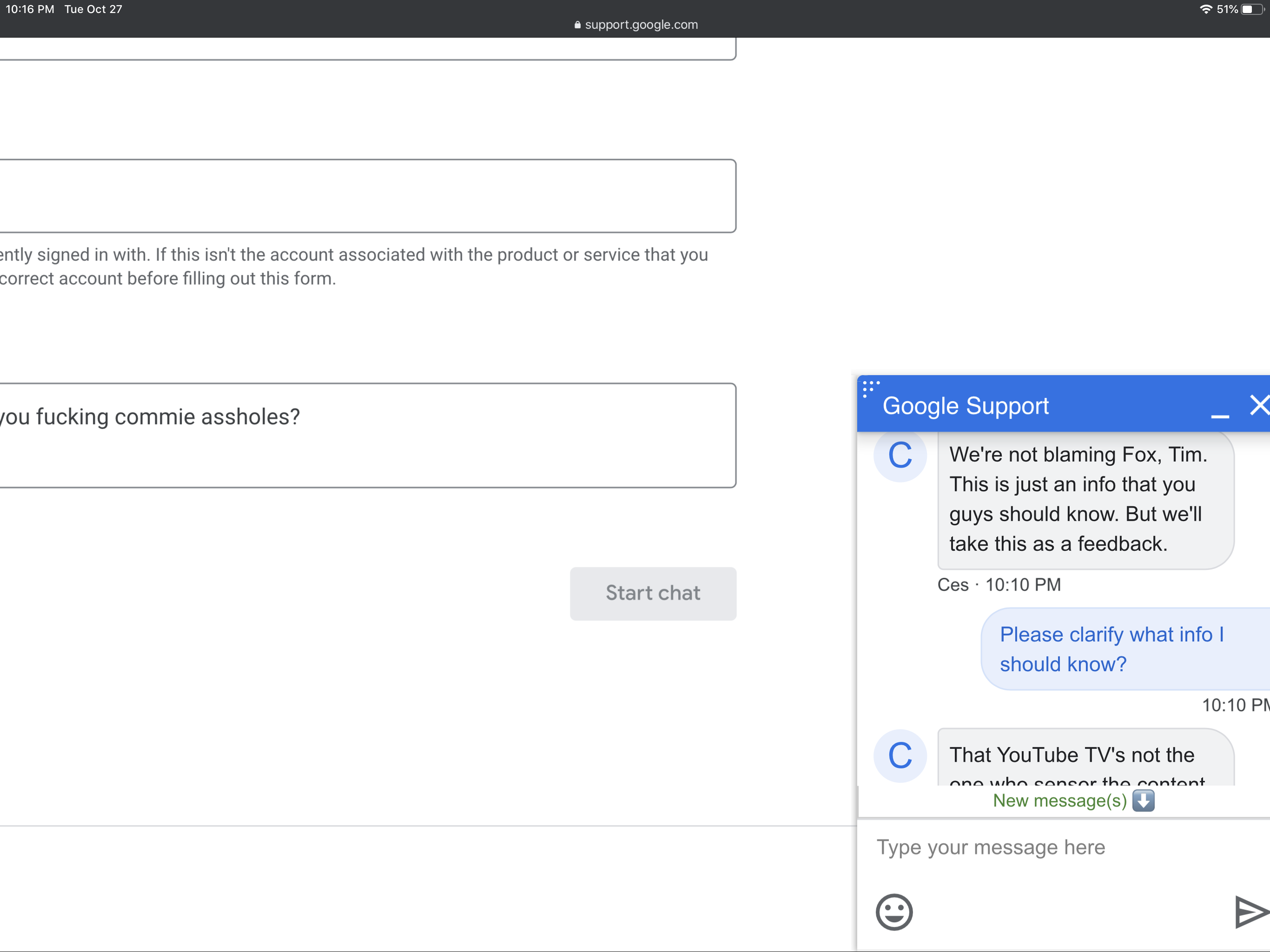
Task: Click the empty text box above the signed-in note
Action: pos(367,196)
